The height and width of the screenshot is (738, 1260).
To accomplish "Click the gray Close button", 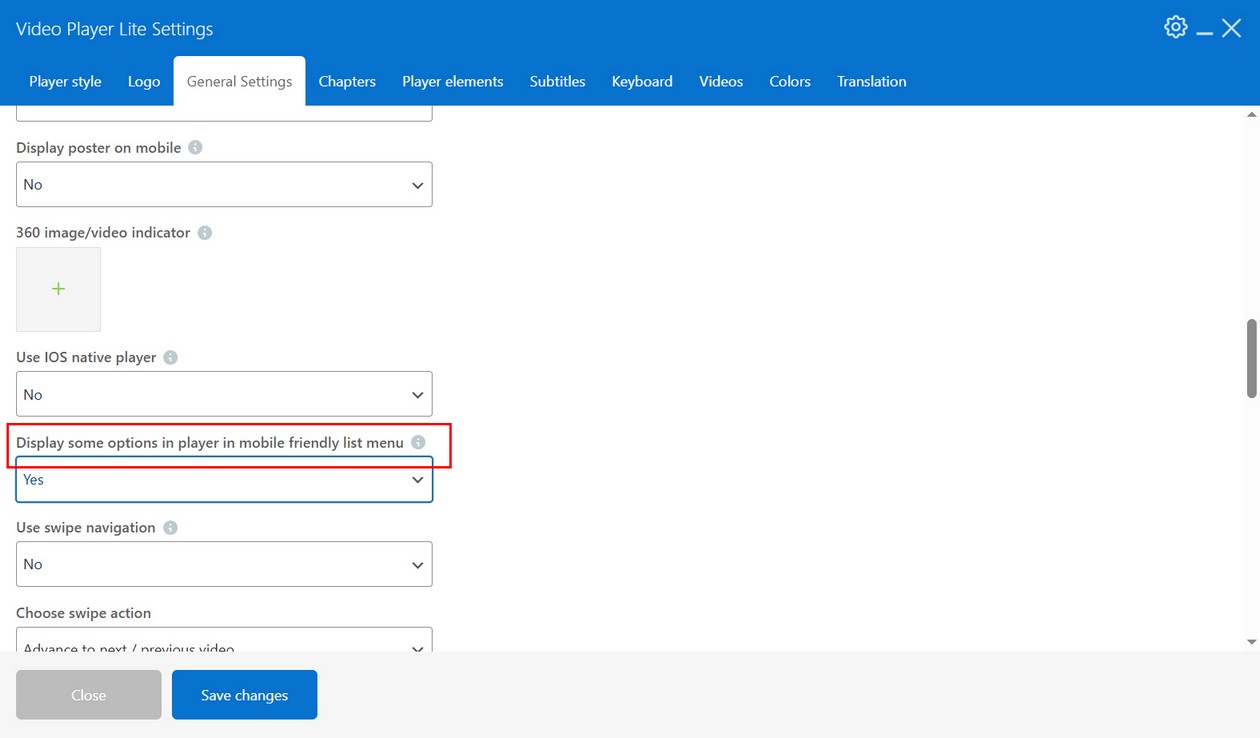I will [x=88, y=695].
